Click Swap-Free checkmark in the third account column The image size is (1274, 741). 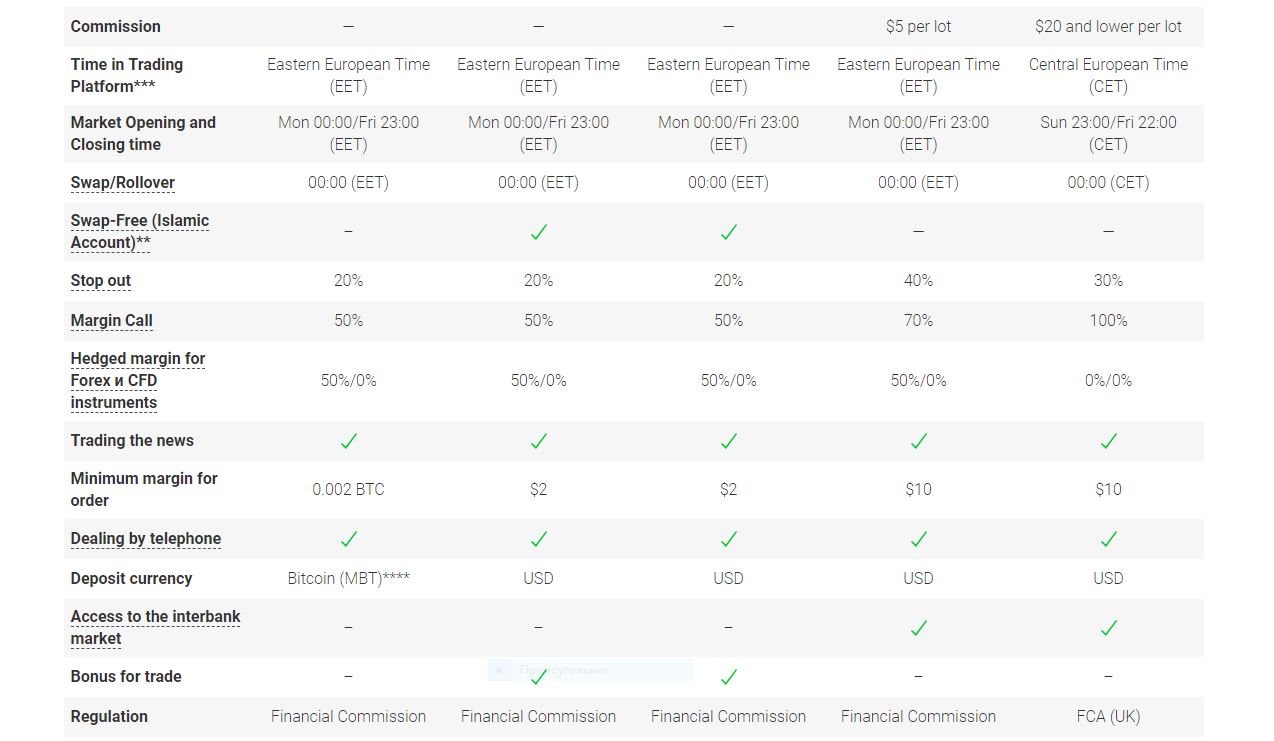(x=728, y=232)
